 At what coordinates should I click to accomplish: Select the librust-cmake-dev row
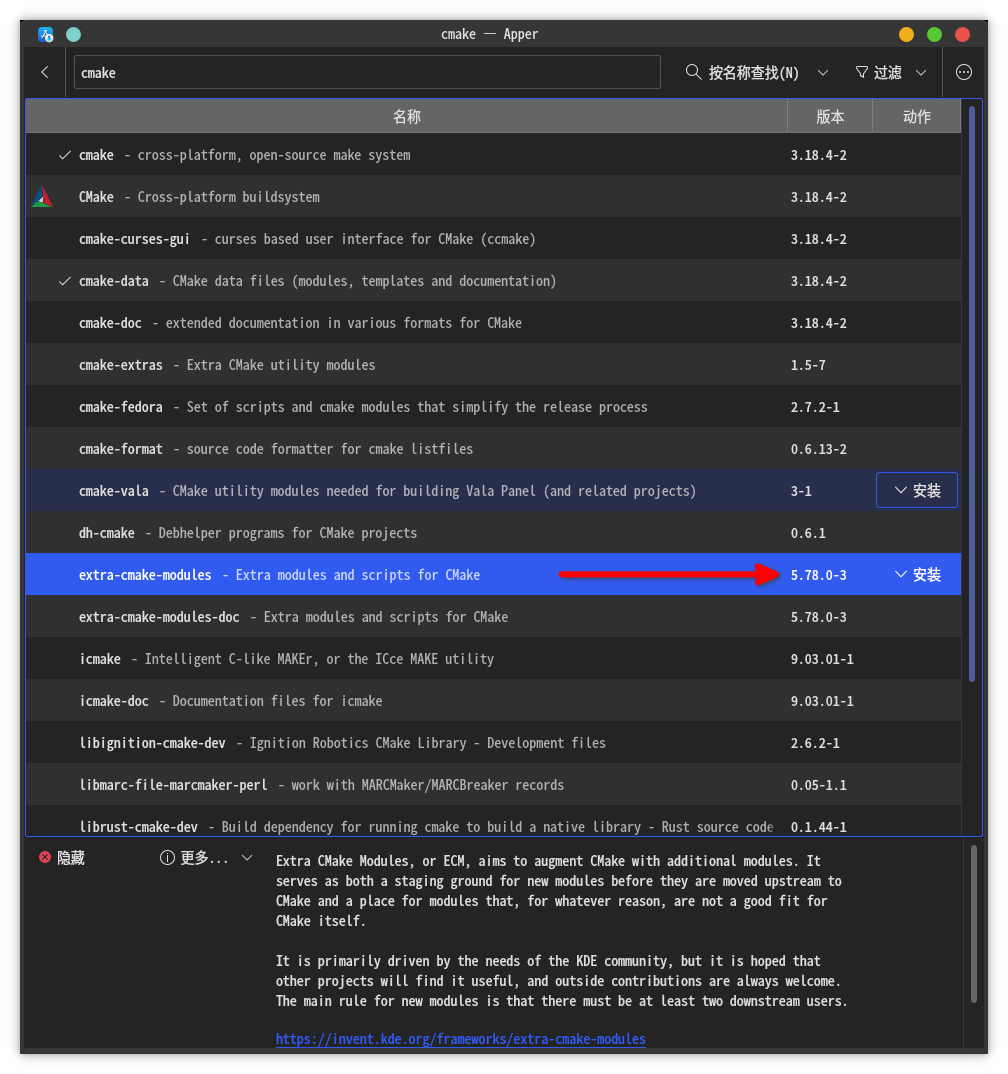point(493,822)
